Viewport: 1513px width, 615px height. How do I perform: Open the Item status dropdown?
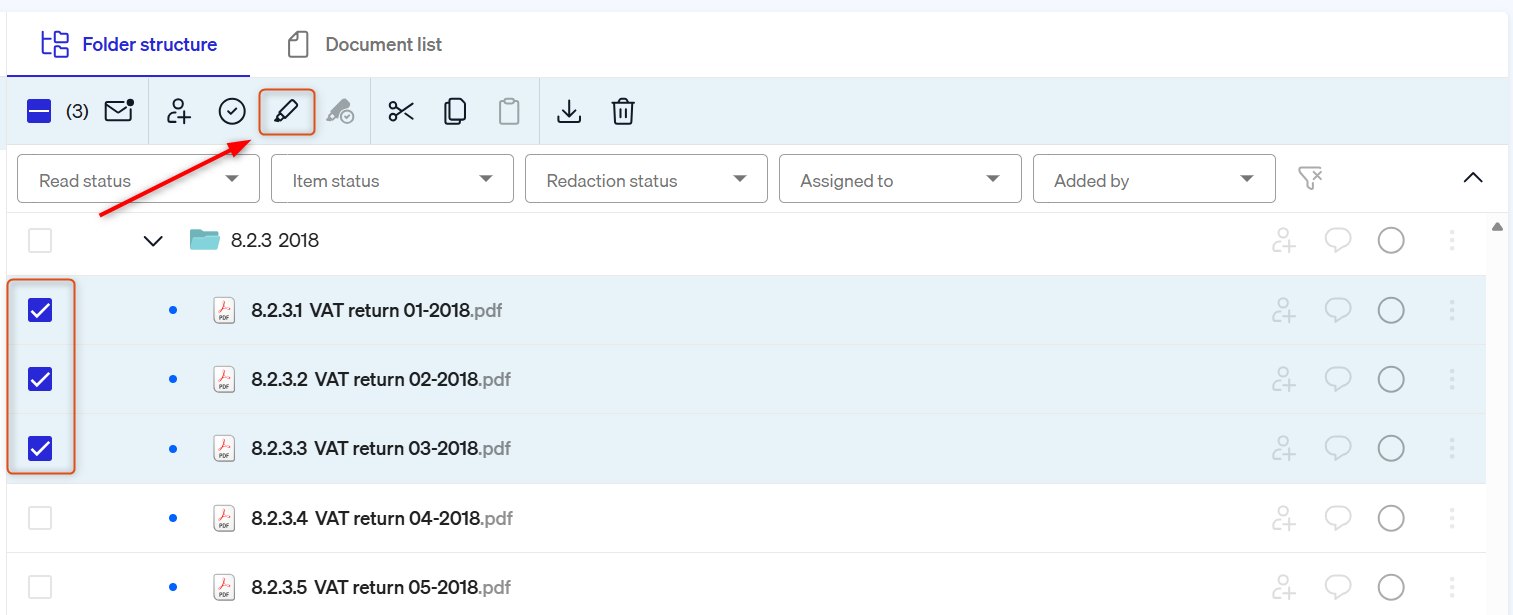392,179
